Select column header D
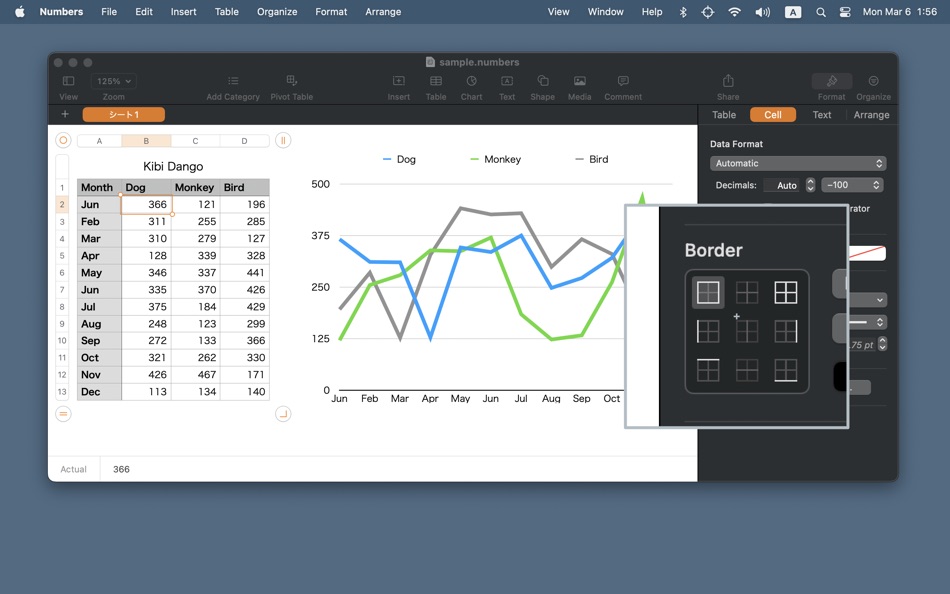This screenshot has height=594, width=950. [x=244, y=141]
